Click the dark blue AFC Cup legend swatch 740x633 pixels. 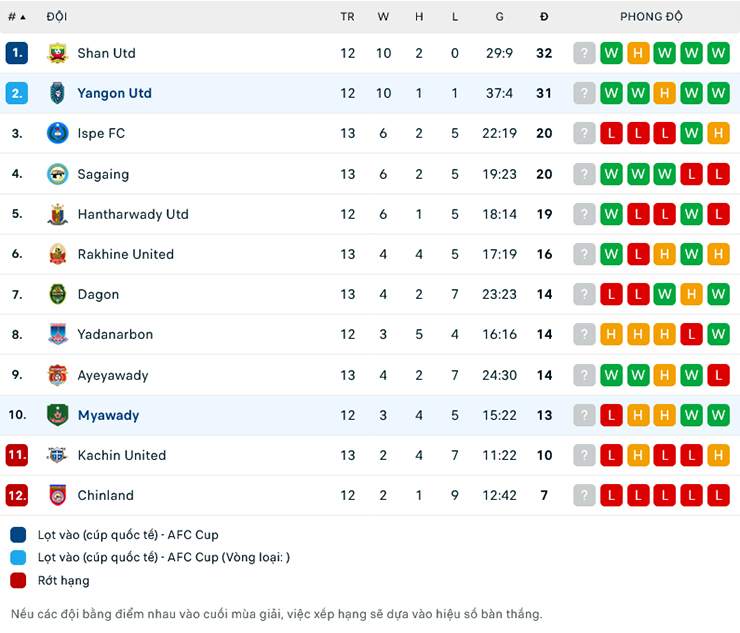click(x=18, y=535)
